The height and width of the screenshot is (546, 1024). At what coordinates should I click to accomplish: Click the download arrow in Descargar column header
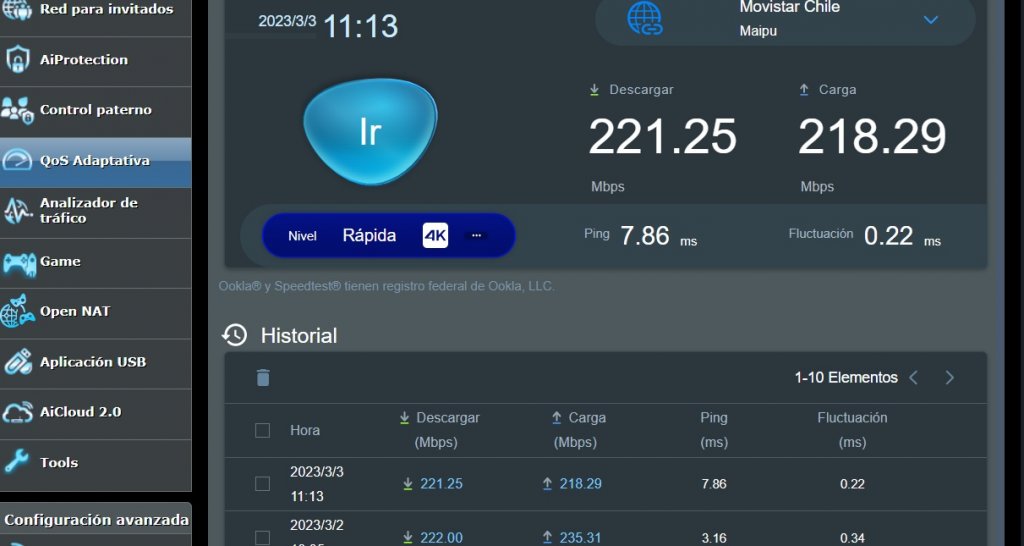pos(404,417)
